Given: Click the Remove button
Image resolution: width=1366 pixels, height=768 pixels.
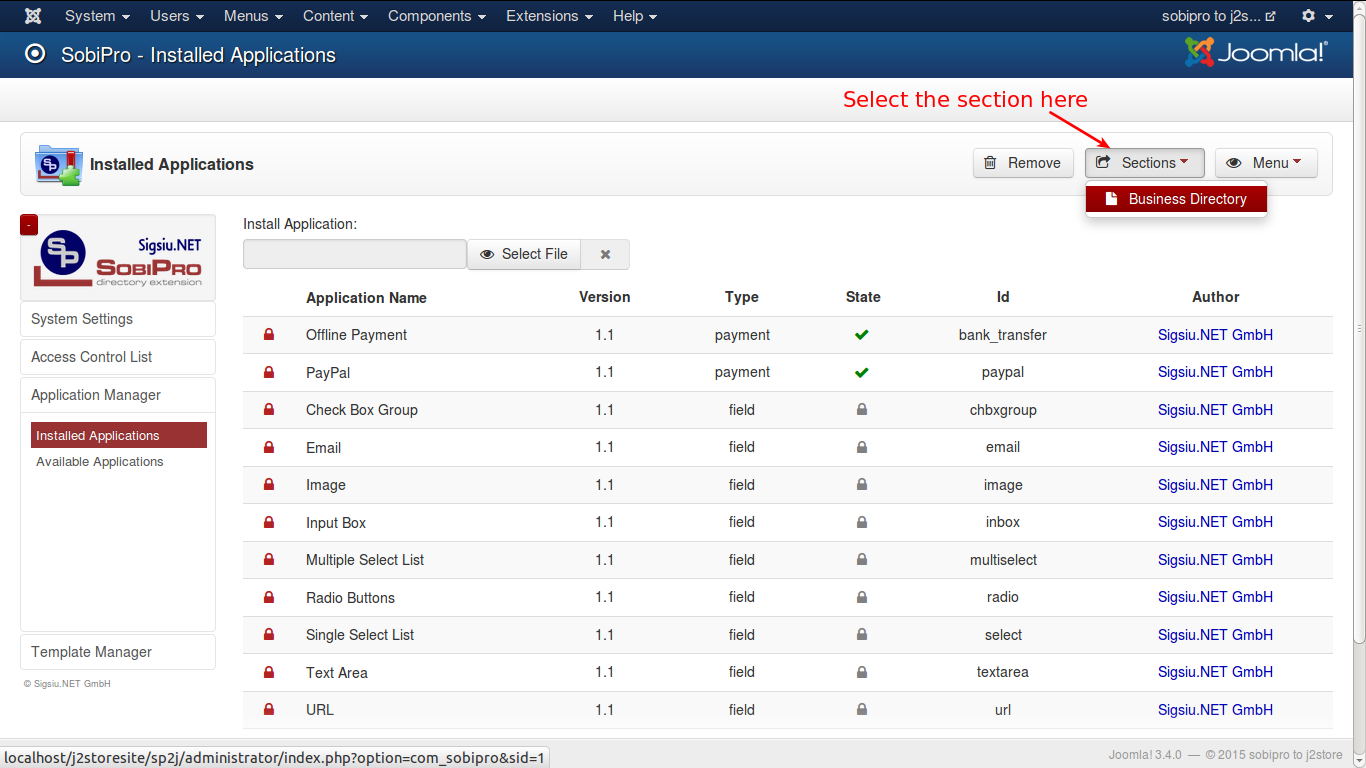Looking at the screenshot, I should point(1023,163).
